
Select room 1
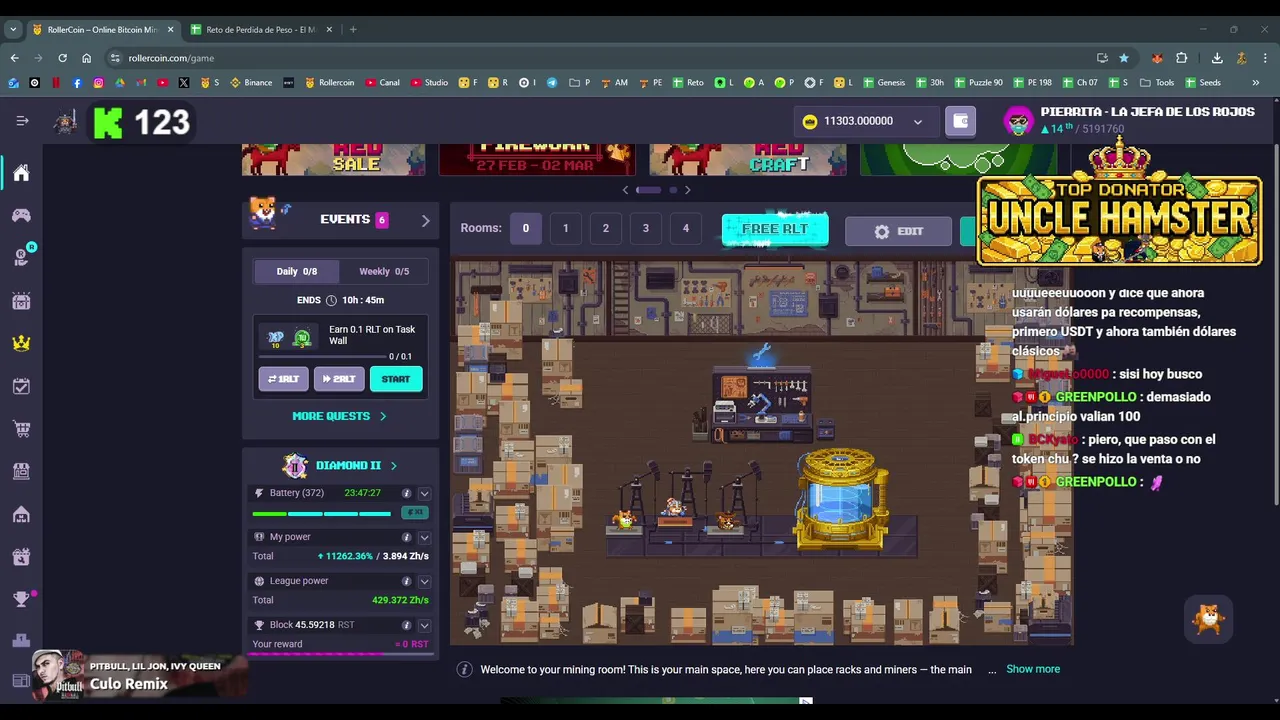(565, 228)
